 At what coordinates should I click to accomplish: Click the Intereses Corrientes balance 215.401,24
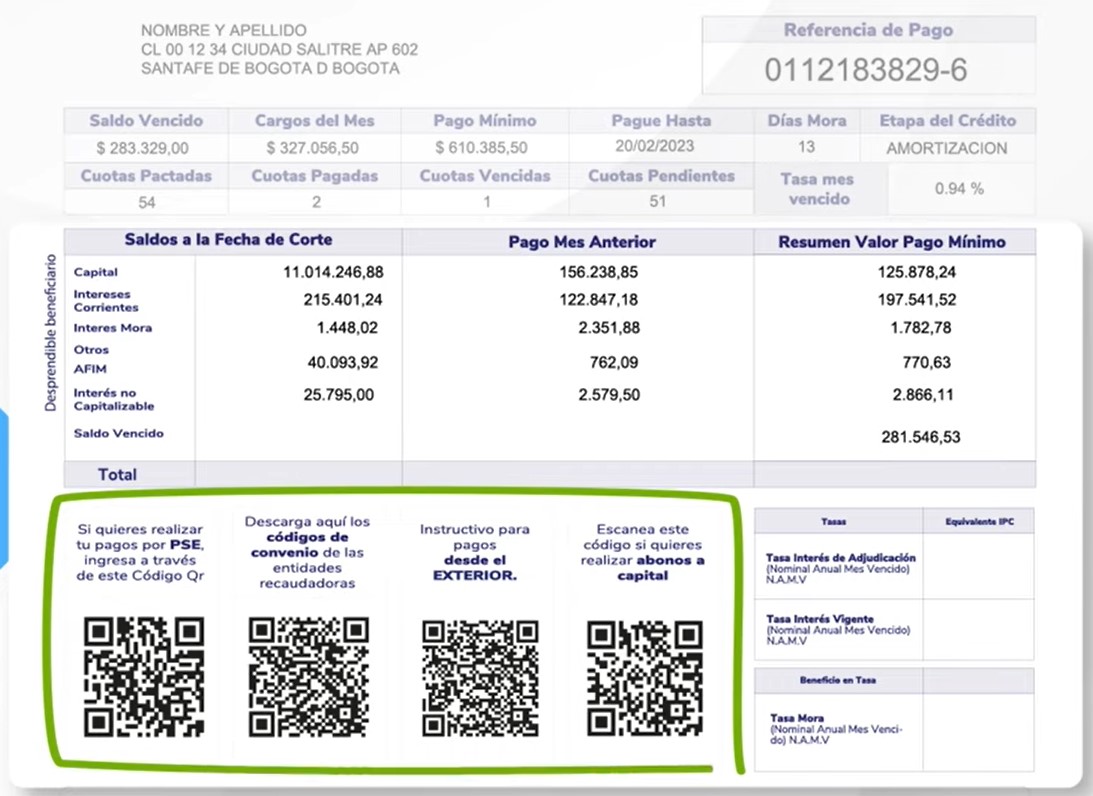343,300
